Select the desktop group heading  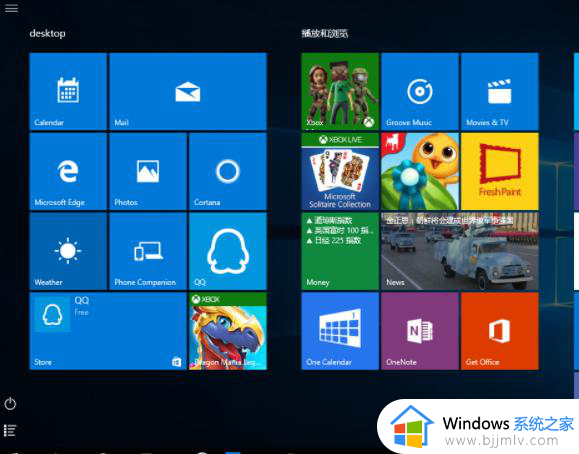pyautogui.click(x=47, y=33)
